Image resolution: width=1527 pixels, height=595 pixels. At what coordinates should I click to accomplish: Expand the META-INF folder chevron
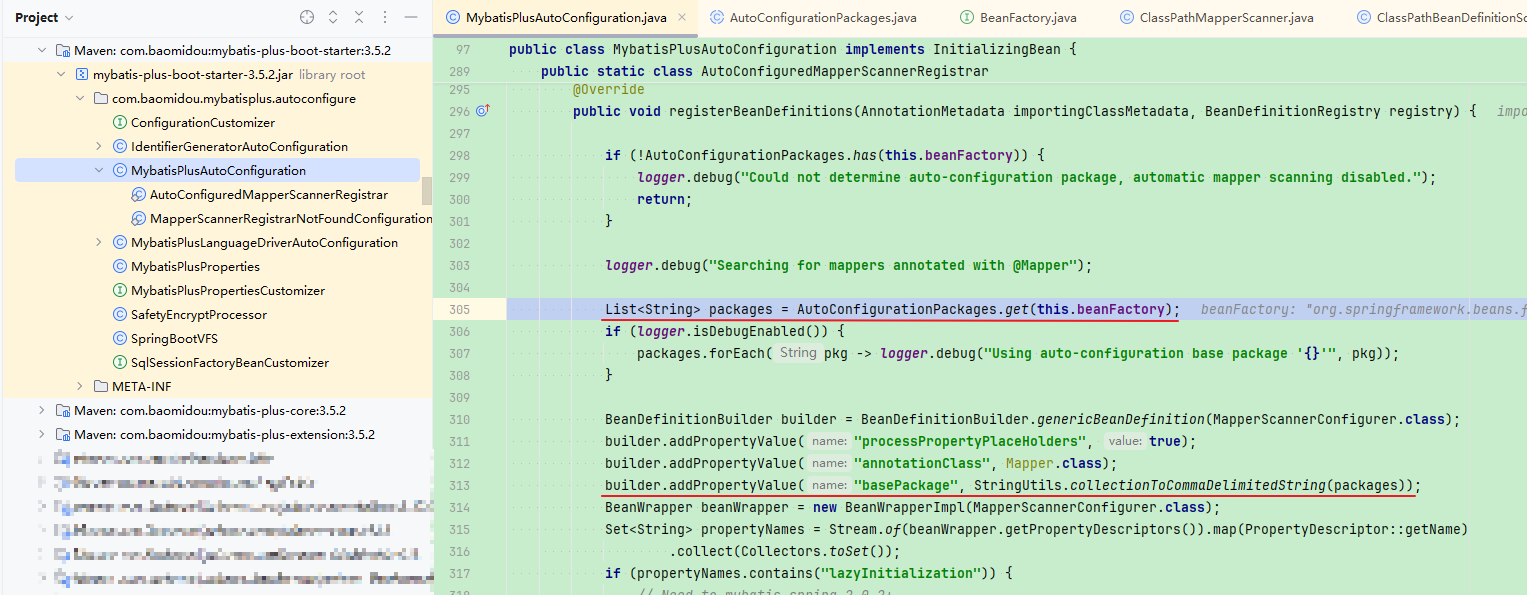click(80, 387)
